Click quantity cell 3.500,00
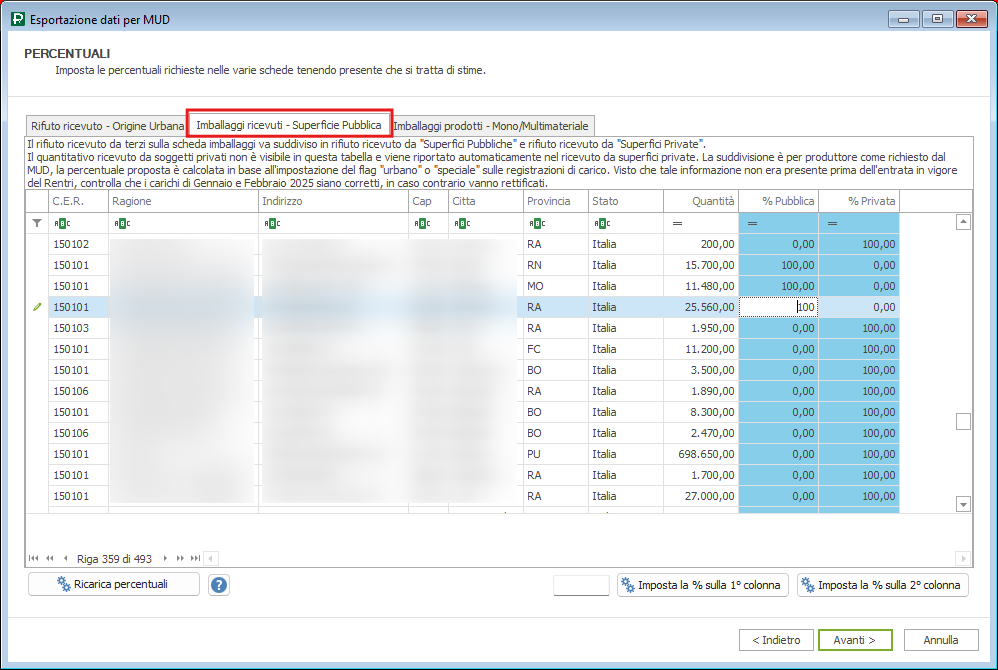 tap(701, 370)
